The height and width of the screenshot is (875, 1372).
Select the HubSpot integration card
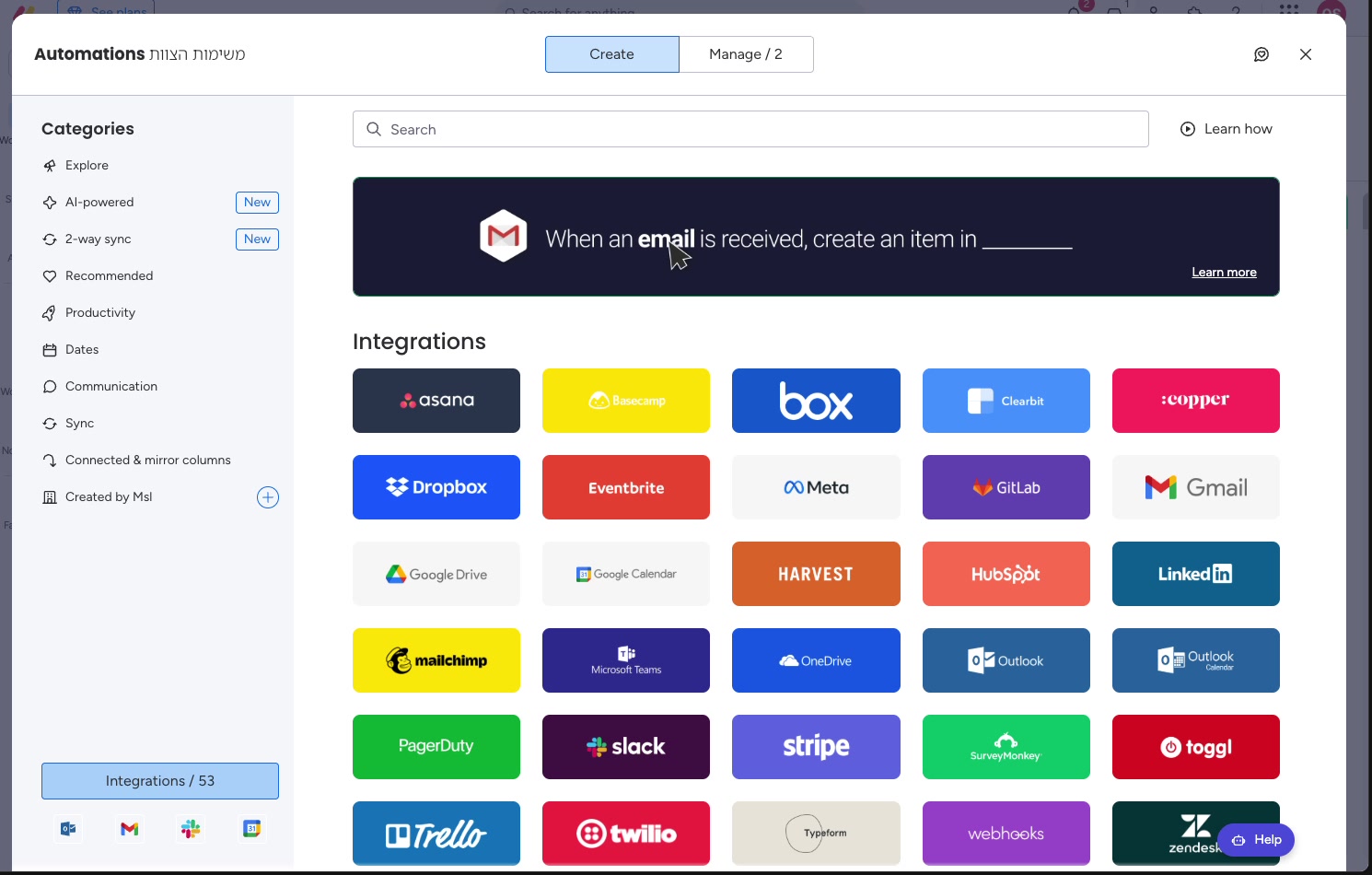coord(1006,574)
